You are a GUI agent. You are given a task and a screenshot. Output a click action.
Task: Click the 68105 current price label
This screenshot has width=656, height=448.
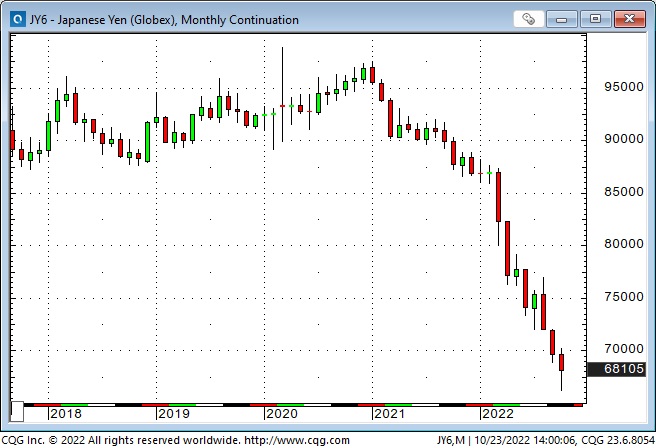tap(616, 369)
